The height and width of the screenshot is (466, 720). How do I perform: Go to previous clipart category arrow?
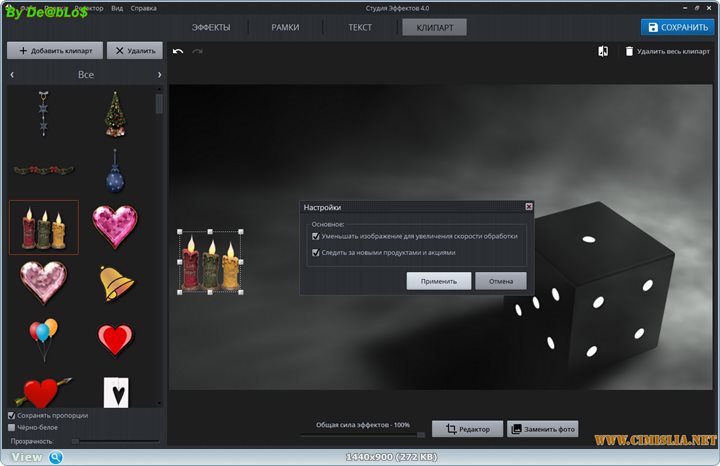click(12, 75)
